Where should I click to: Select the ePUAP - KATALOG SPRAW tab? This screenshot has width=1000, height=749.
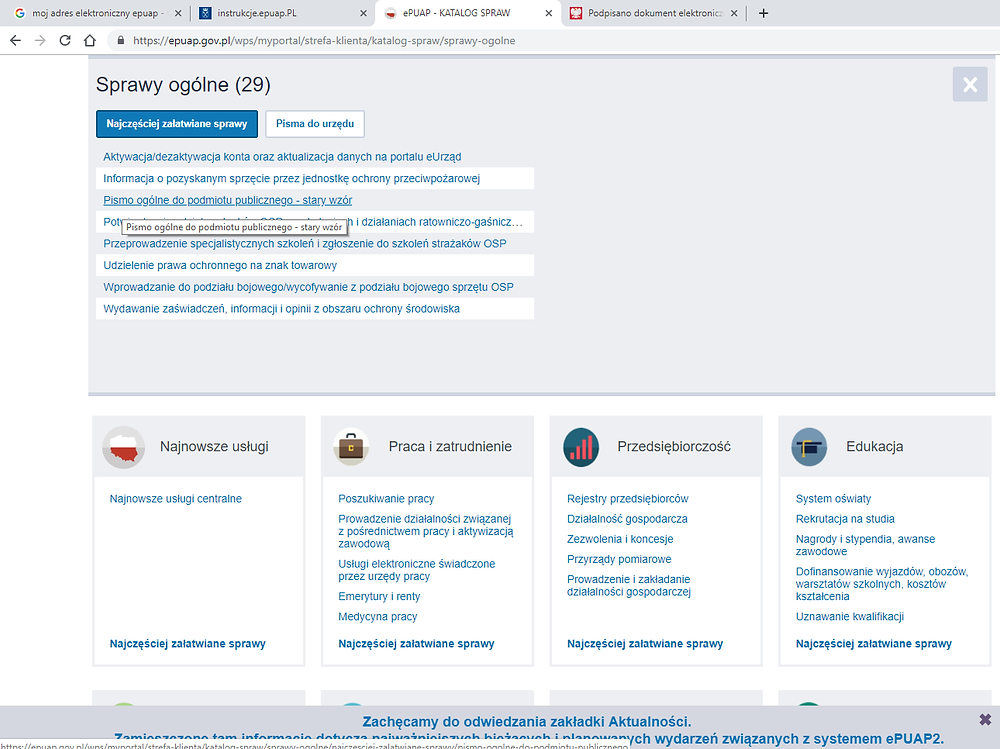468,13
